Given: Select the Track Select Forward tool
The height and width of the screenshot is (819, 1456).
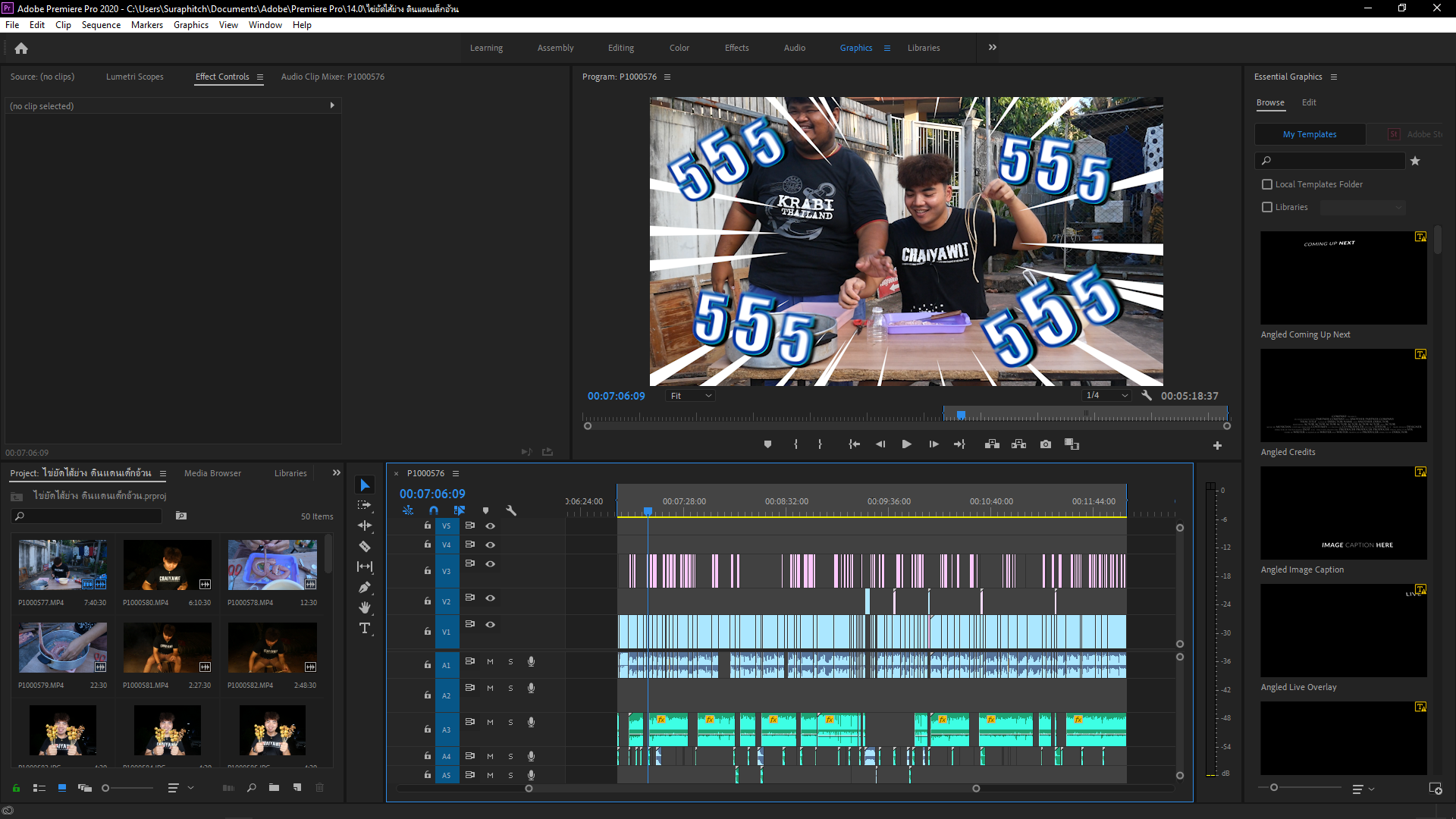Looking at the screenshot, I should tap(365, 505).
